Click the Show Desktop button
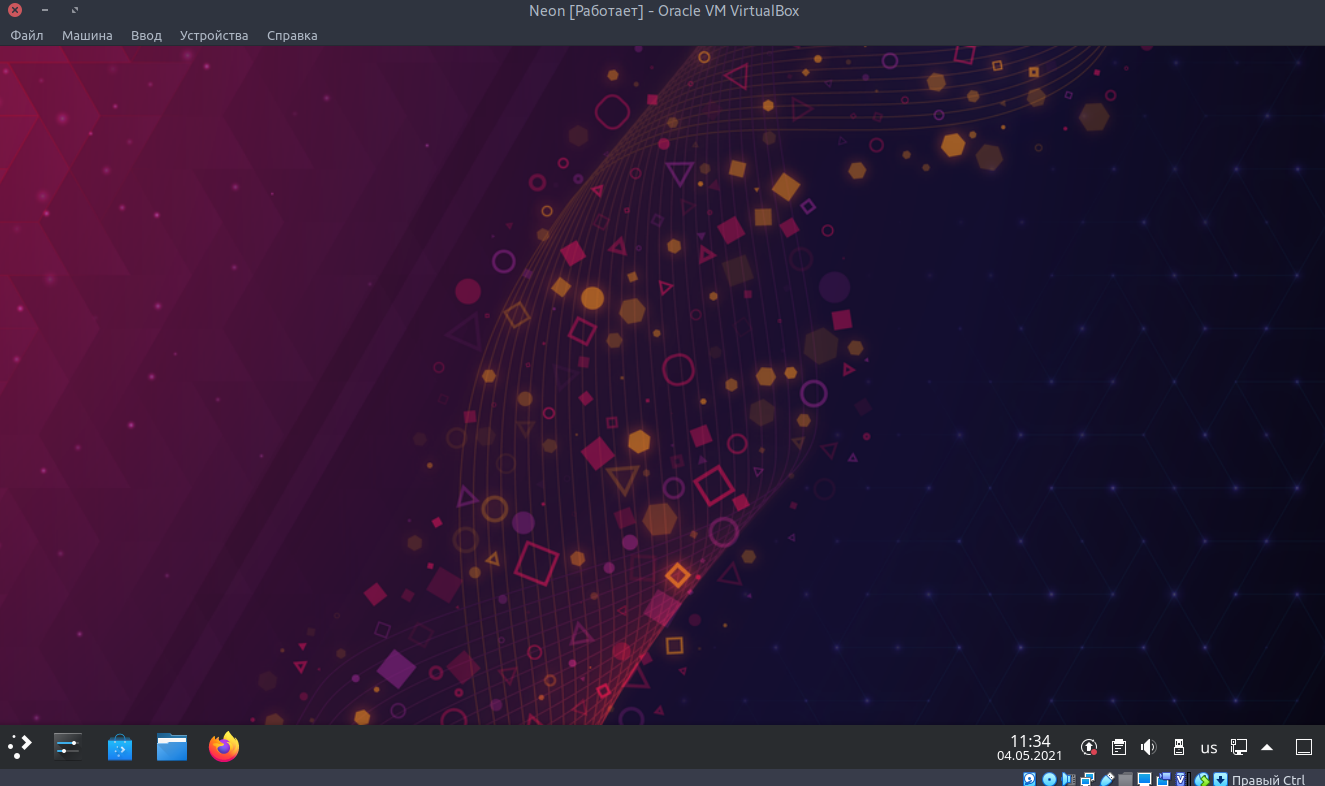 click(1303, 747)
